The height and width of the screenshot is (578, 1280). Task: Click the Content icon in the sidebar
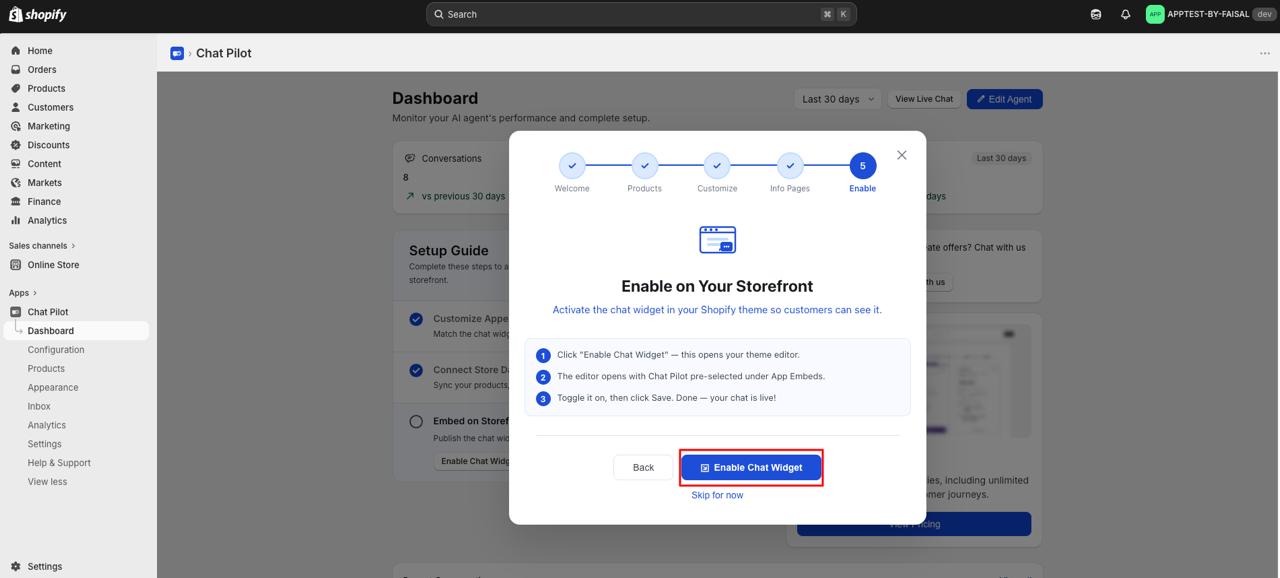point(15,164)
